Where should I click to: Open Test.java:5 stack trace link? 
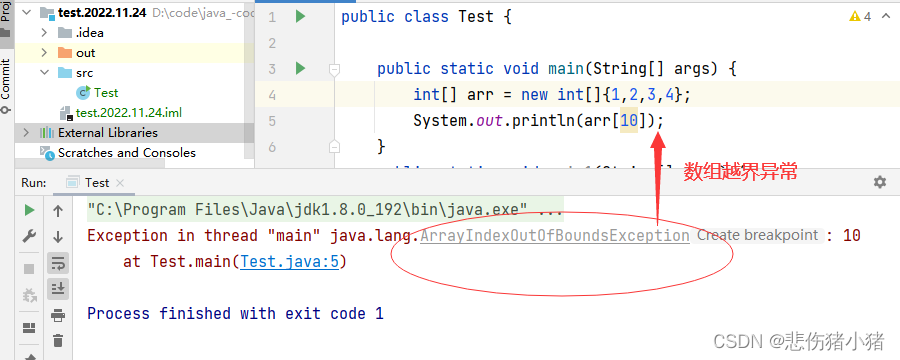click(x=290, y=262)
